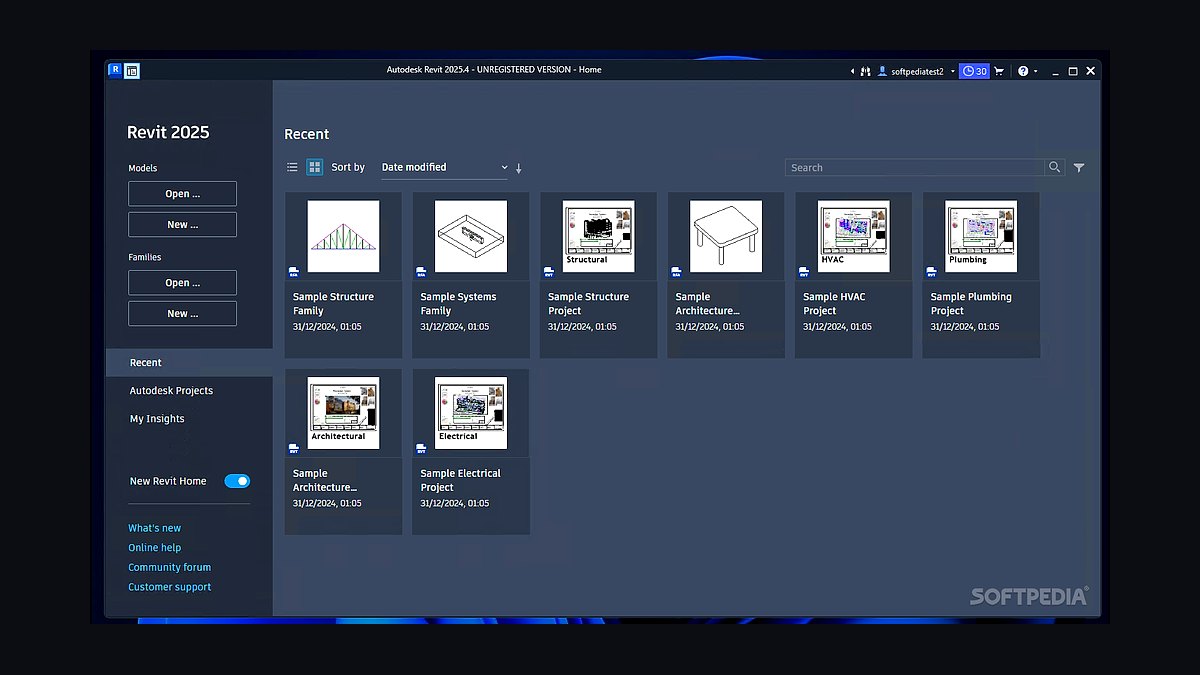The width and height of the screenshot is (1200, 675).
Task: Click New button under Families
Action: (x=182, y=314)
